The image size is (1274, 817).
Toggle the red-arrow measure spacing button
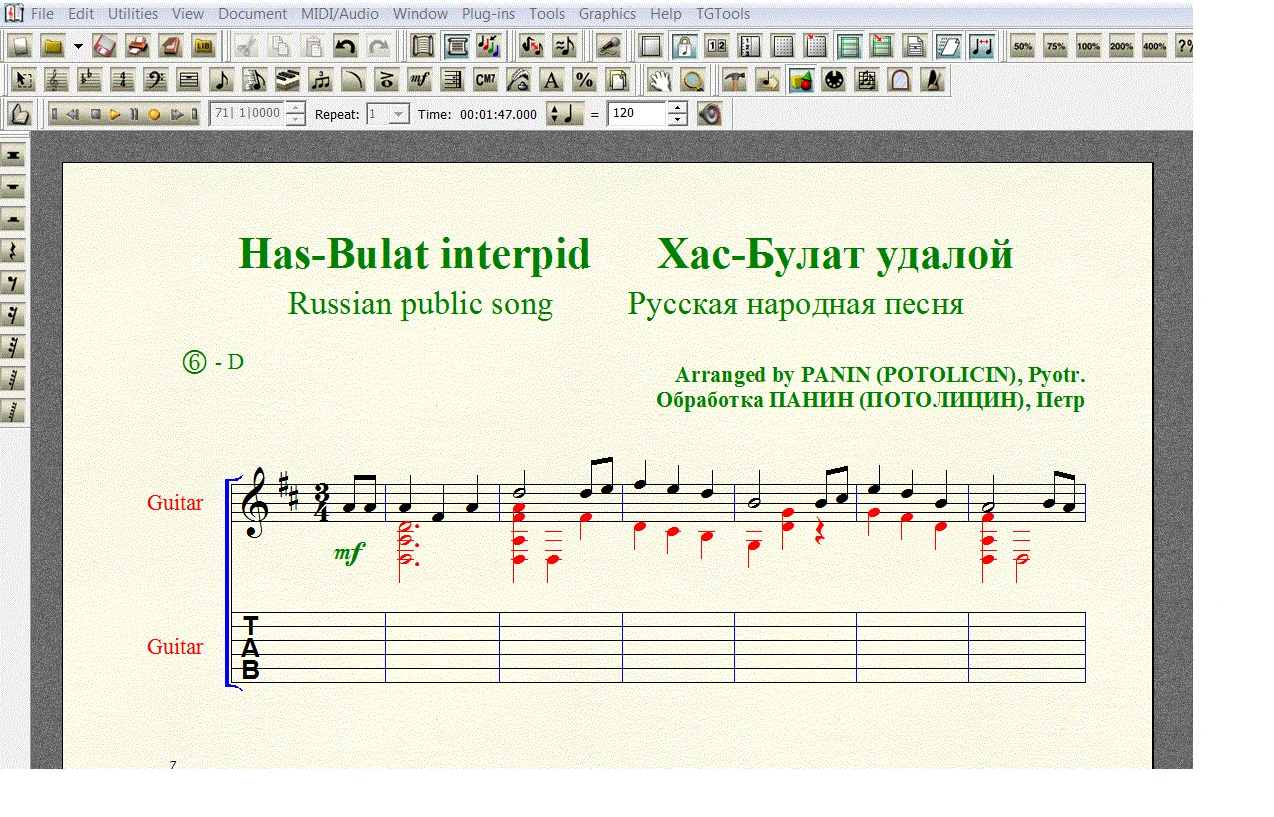point(981,46)
